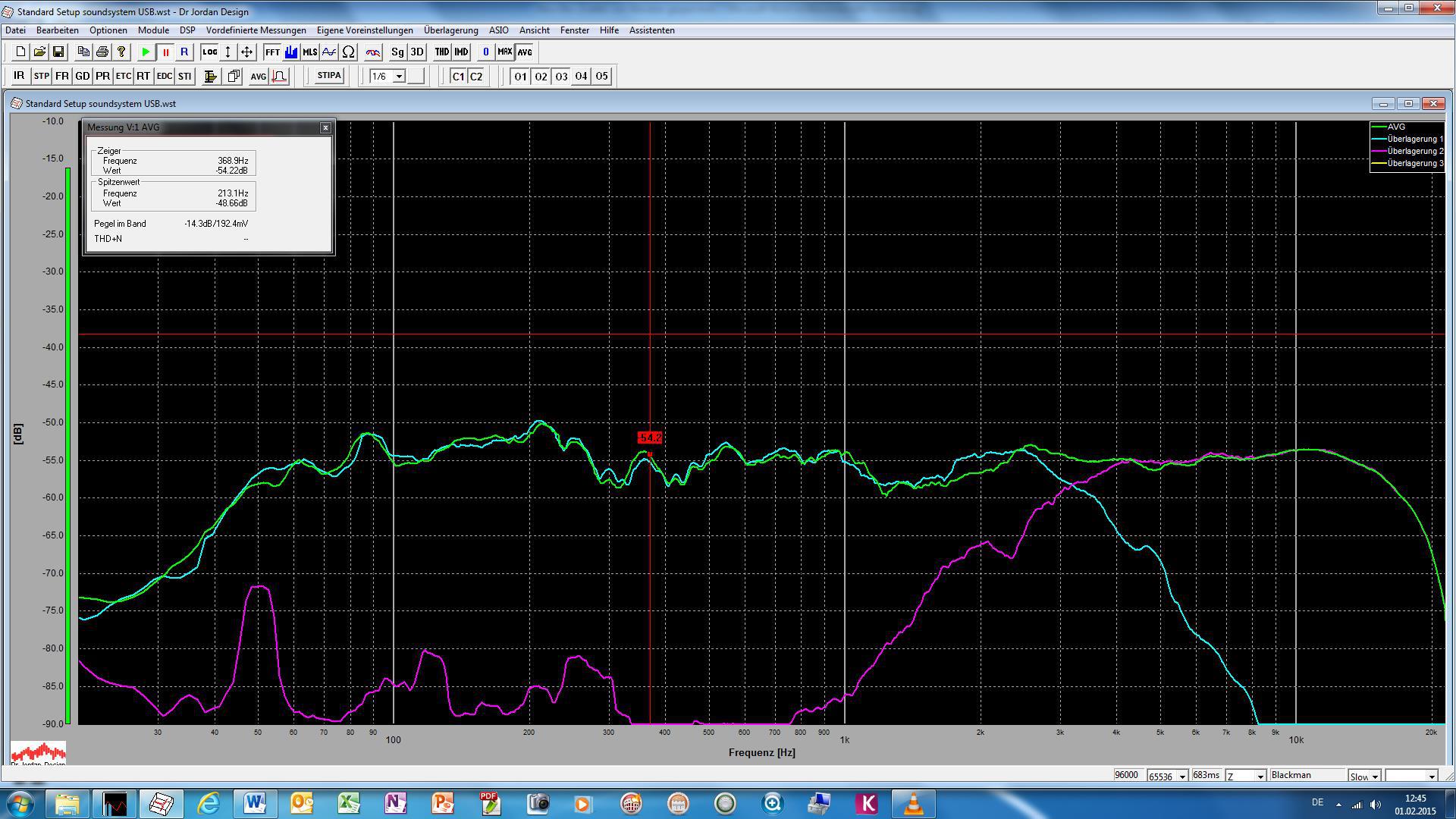Click the vertical autoscale arrow icon
The height and width of the screenshot is (819, 1456).
pos(227,52)
